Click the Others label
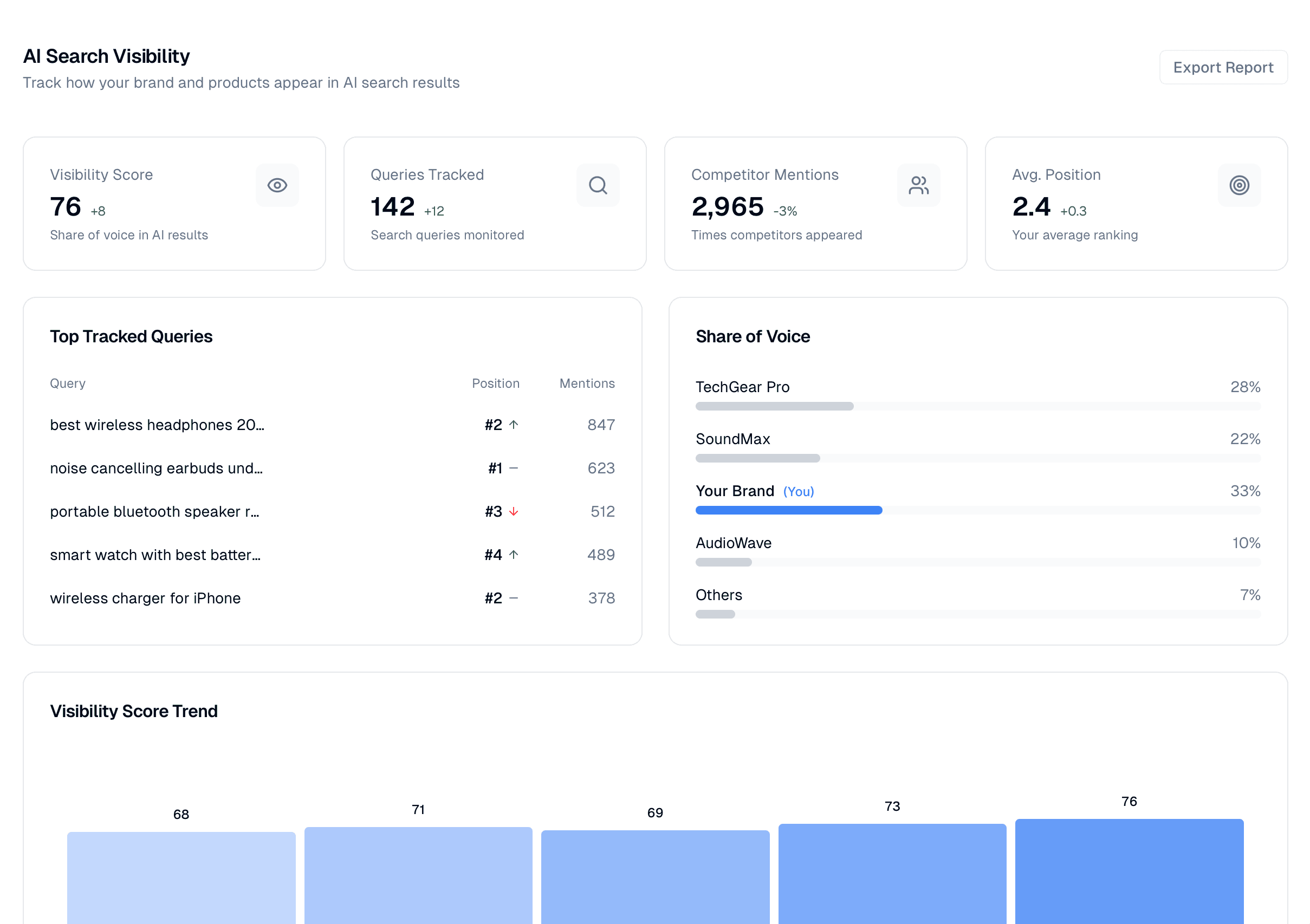Viewport: 1310px width, 924px height. (x=719, y=595)
